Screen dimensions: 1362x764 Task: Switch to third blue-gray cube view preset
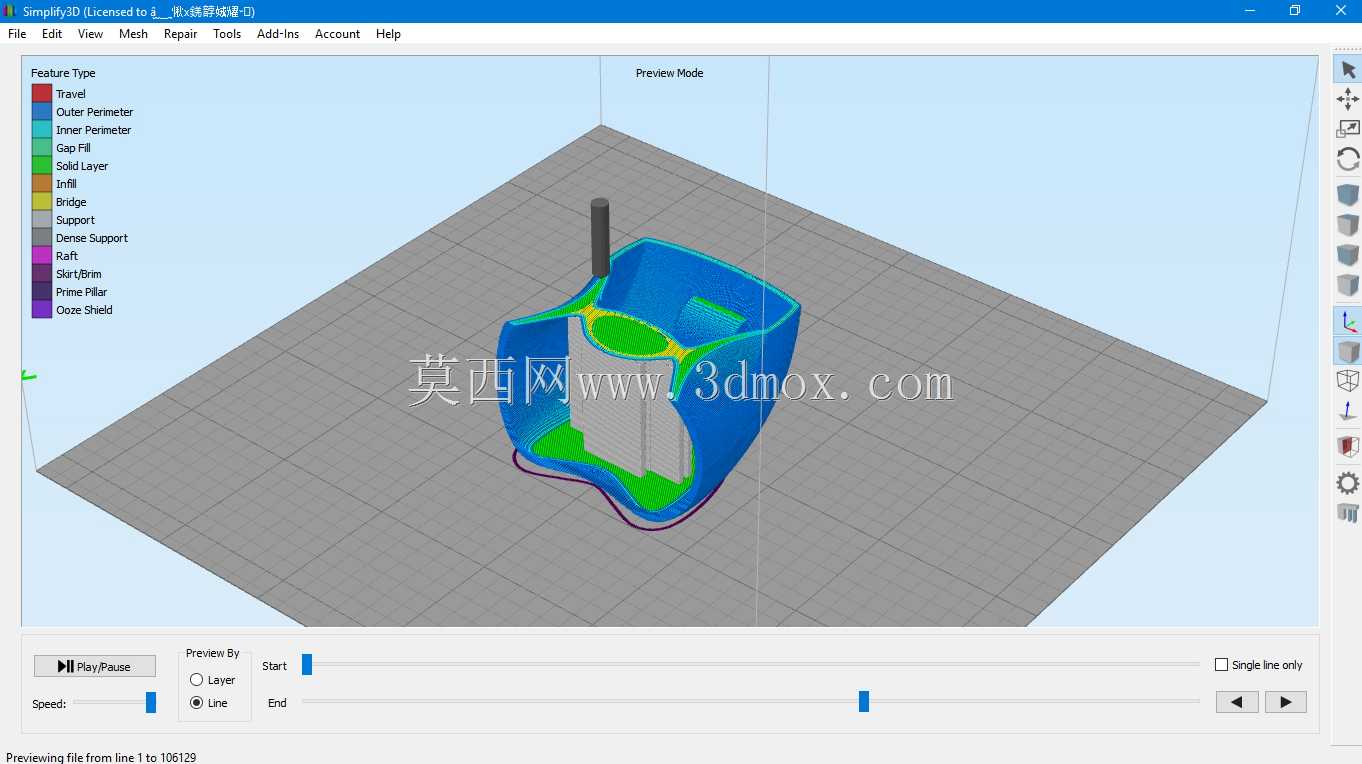click(x=1348, y=255)
